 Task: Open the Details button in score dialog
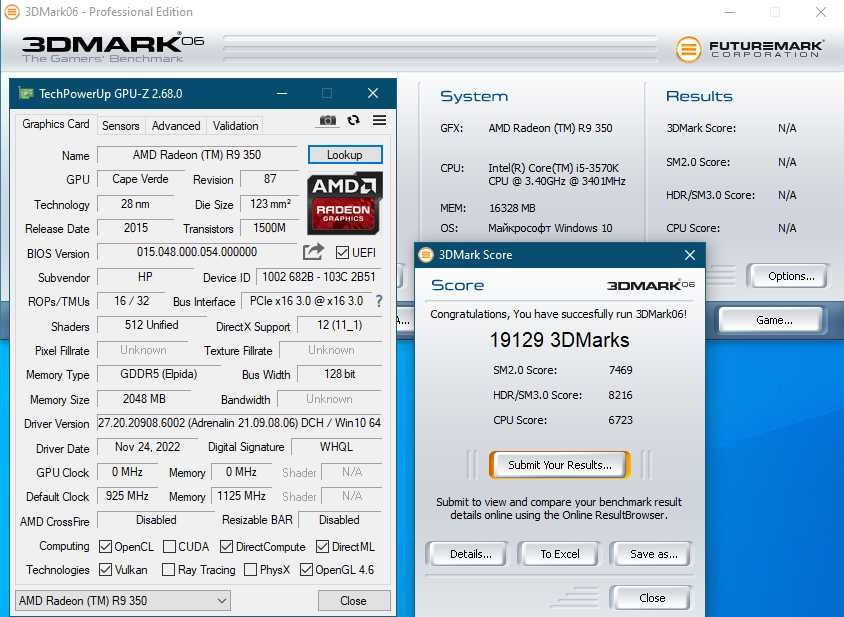pyautogui.click(x=470, y=554)
